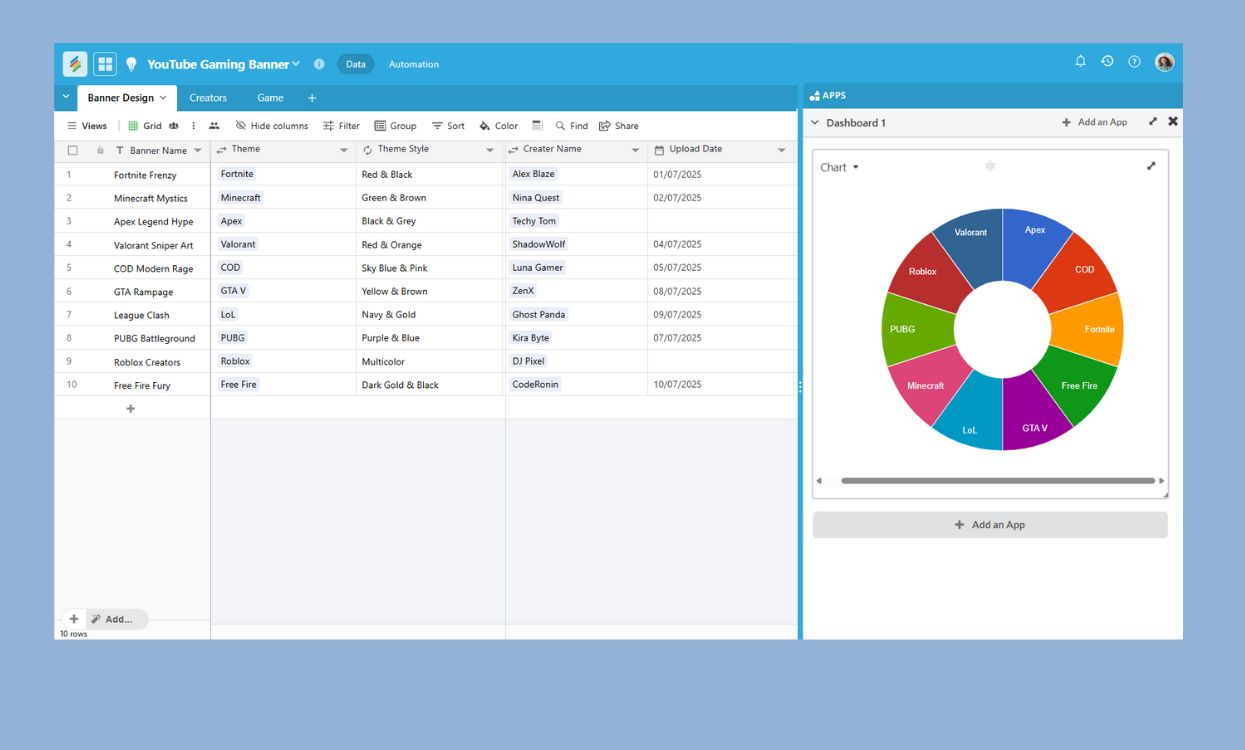Click the chart horizontal scrollbar
Viewport: 1245px width, 750px height.
997,481
